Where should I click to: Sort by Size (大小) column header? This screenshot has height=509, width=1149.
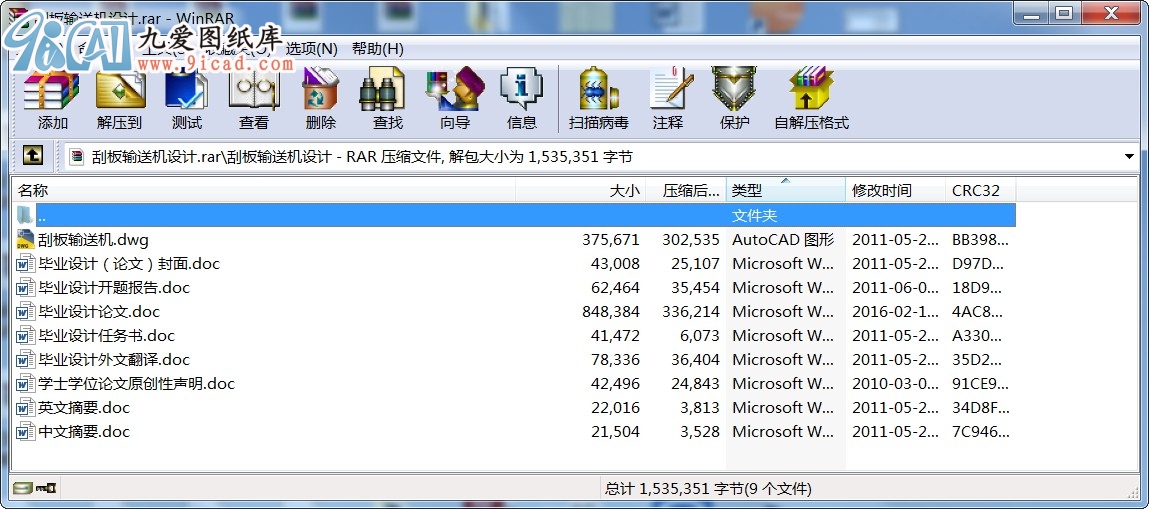(x=624, y=190)
